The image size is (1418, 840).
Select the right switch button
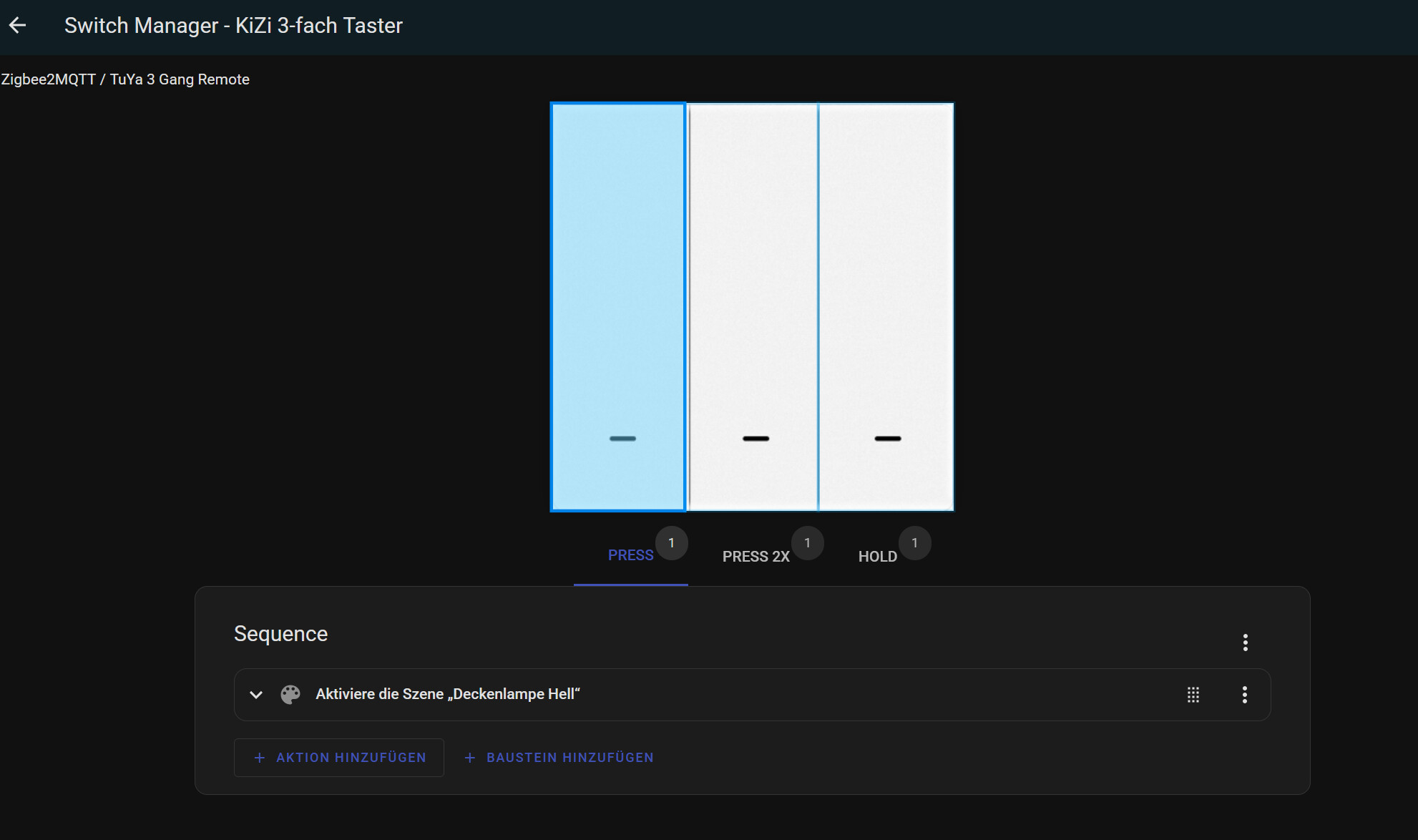tap(886, 307)
